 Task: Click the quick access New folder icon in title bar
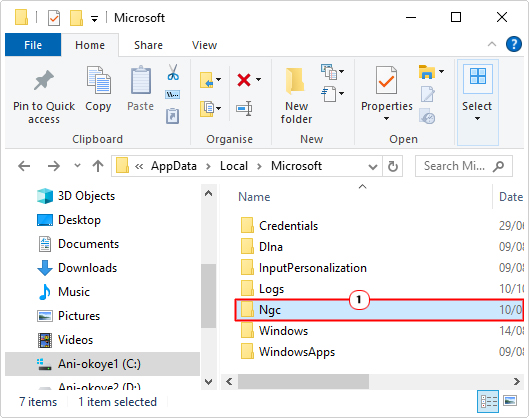coord(76,18)
